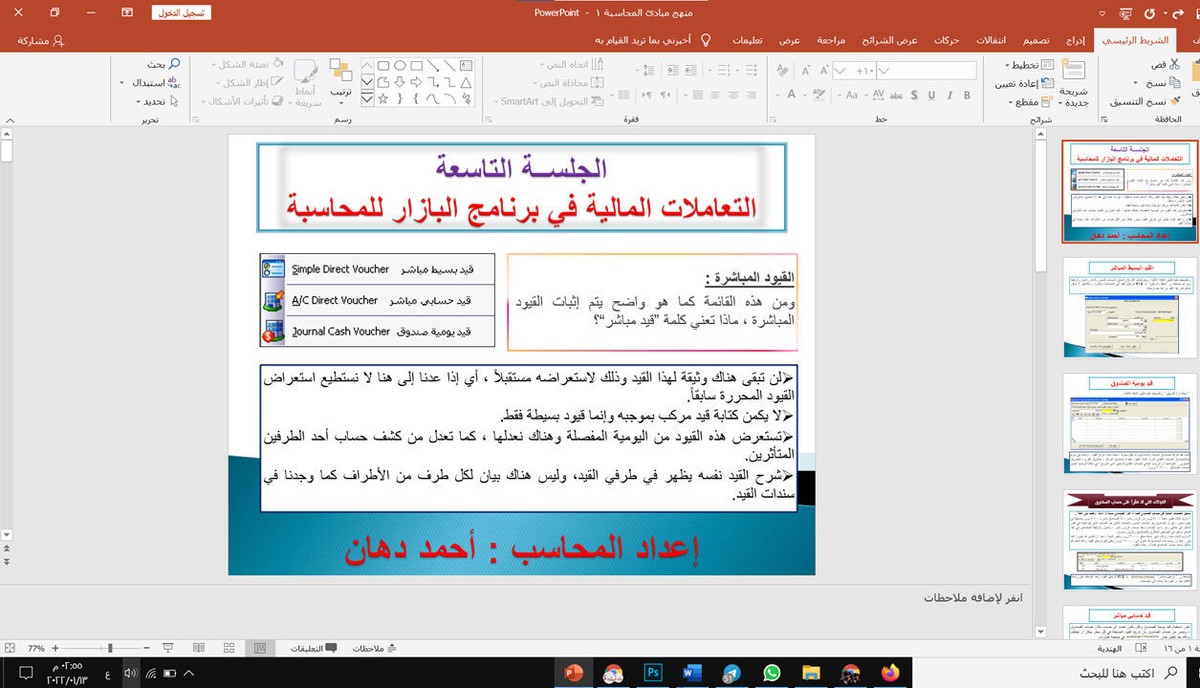Open the Replace (استبدال) dropdown arrow
1200x688 pixels.
click(123, 83)
